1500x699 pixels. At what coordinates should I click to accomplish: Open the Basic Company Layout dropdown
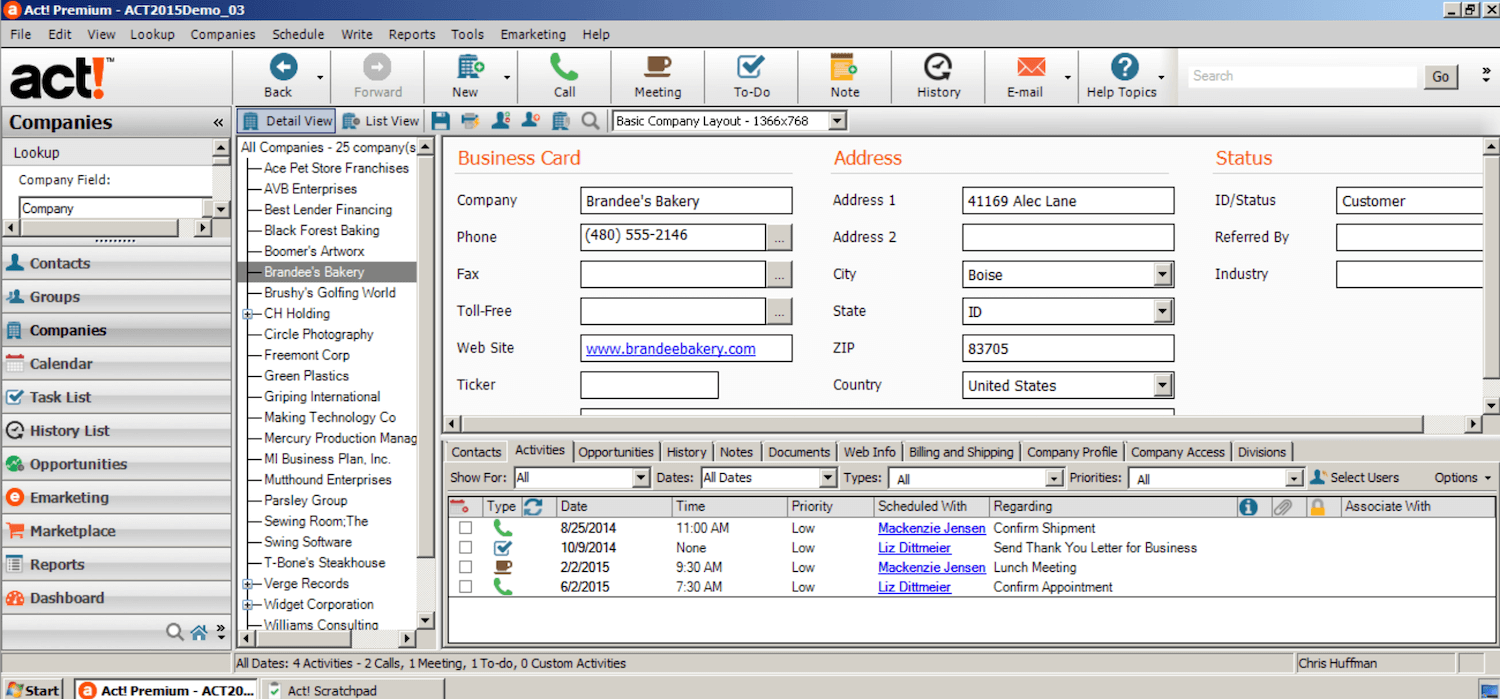click(838, 121)
